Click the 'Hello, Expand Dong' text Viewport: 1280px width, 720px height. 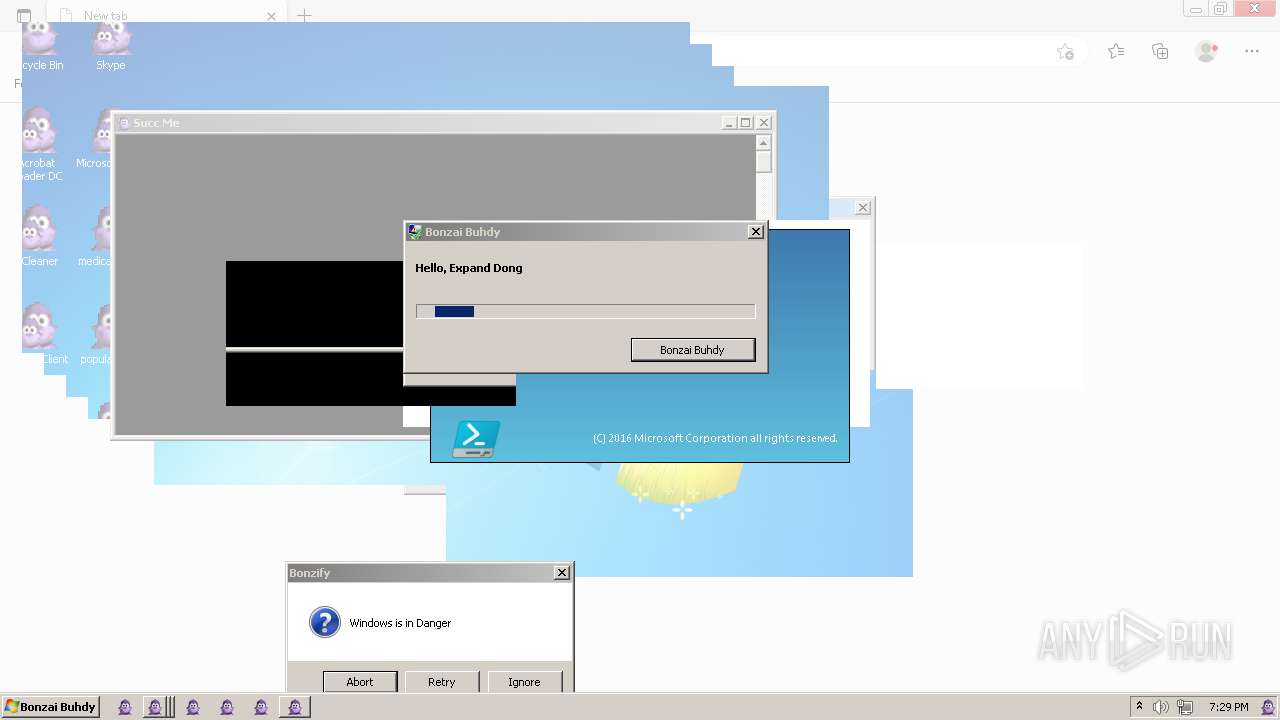[x=469, y=268]
